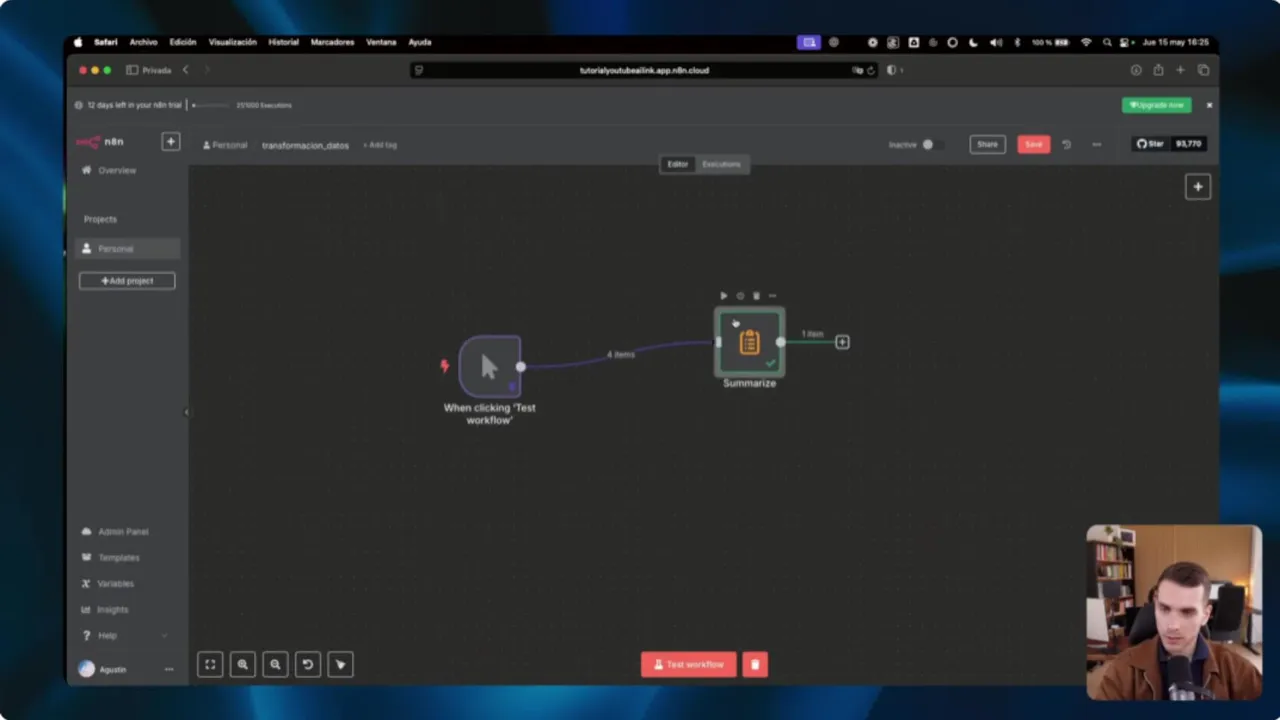The width and height of the screenshot is (1280, 720).
Task: Switch to the Executions tab
Action: coord(721,164)
